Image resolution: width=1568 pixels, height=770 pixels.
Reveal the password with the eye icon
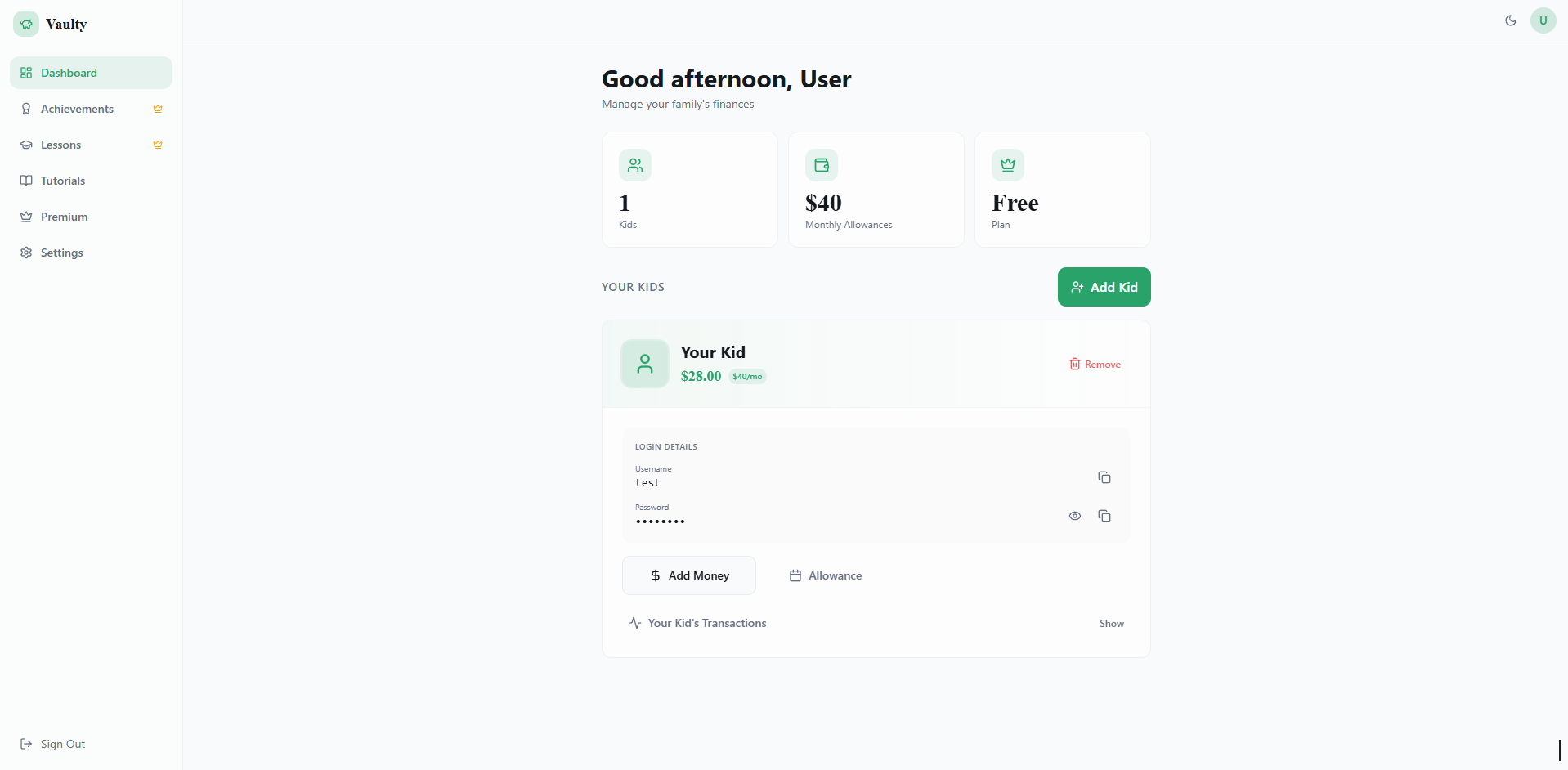tap(1074, 516)
